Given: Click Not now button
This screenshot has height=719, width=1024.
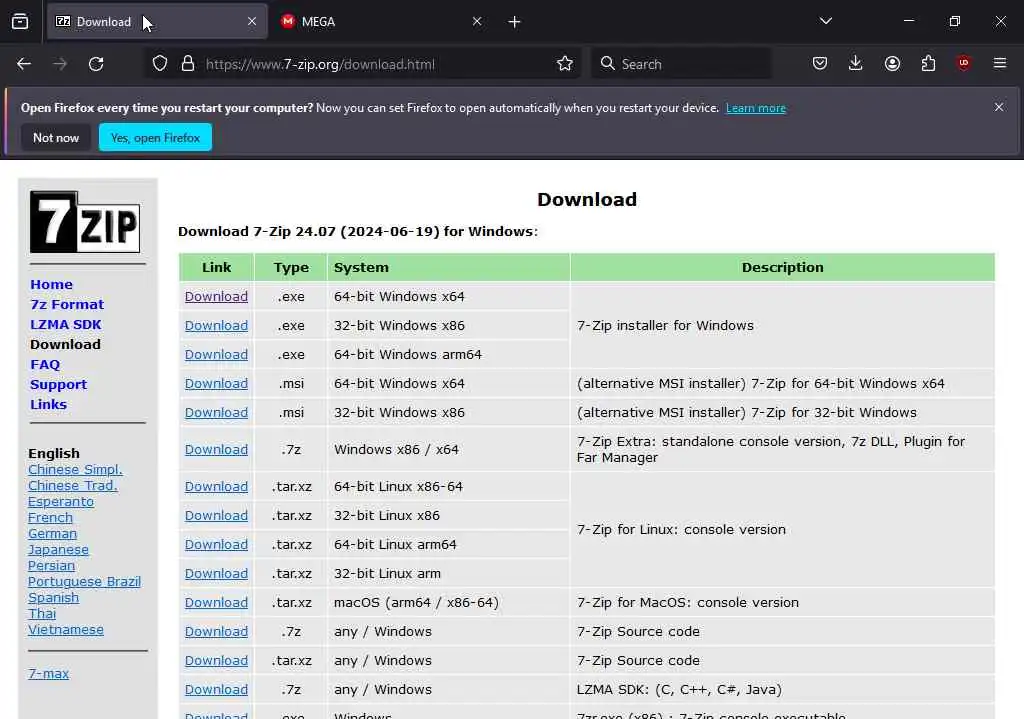Looking at the screenshot, I should [x=56, y=138].
